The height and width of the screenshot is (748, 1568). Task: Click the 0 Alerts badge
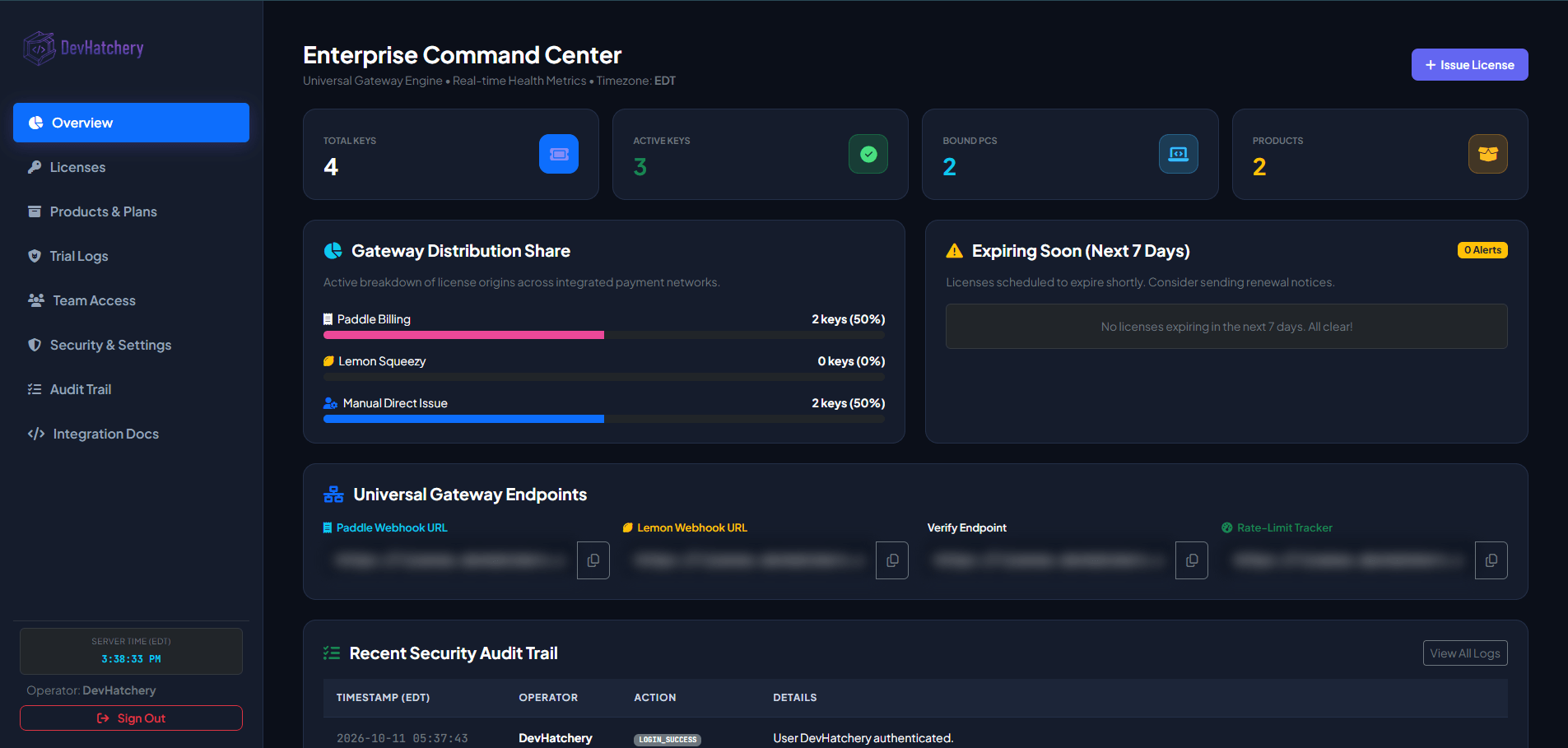pyautogui.click(x=1482, y=250)
